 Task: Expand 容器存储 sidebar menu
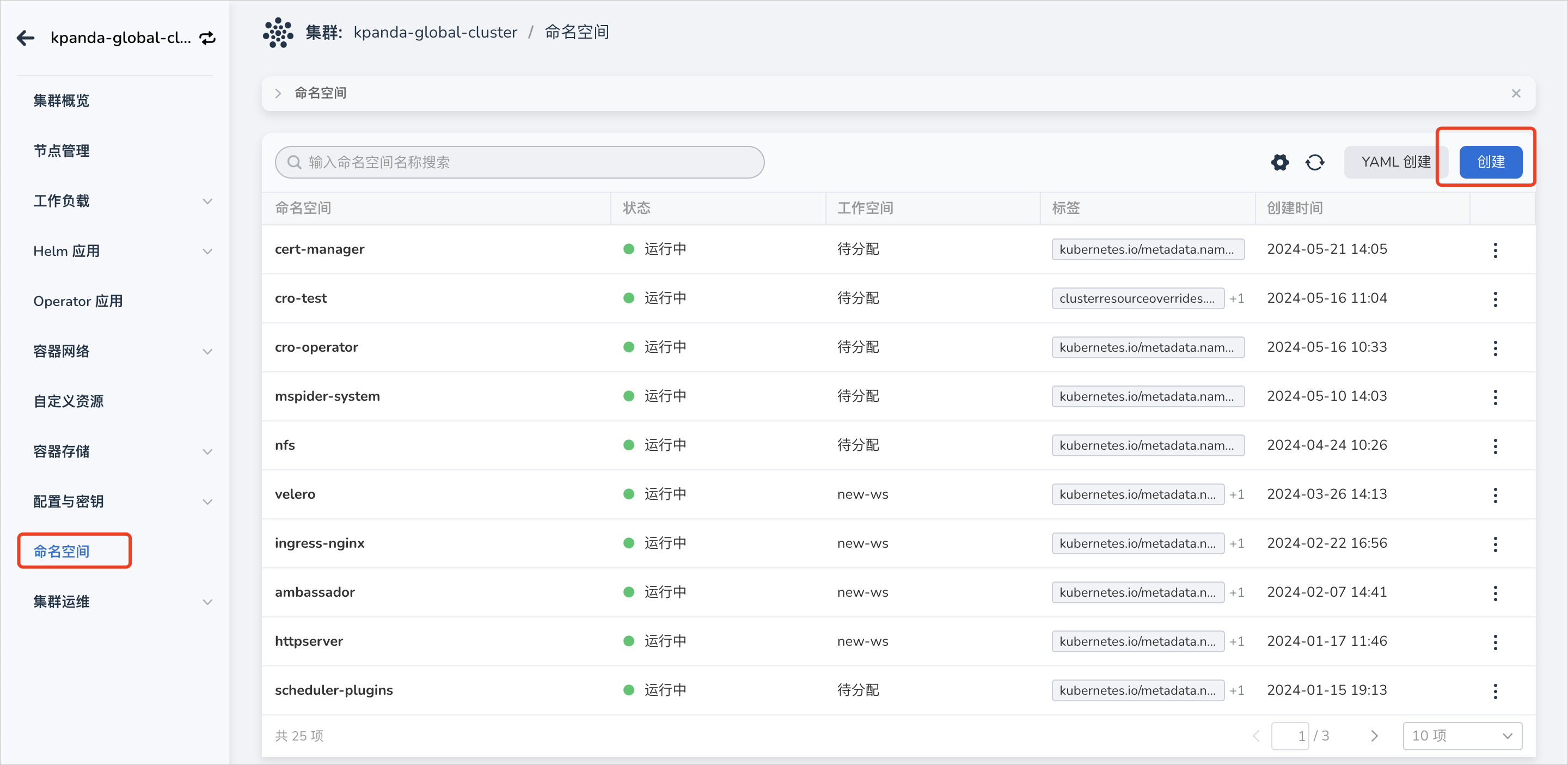[207, 451]
